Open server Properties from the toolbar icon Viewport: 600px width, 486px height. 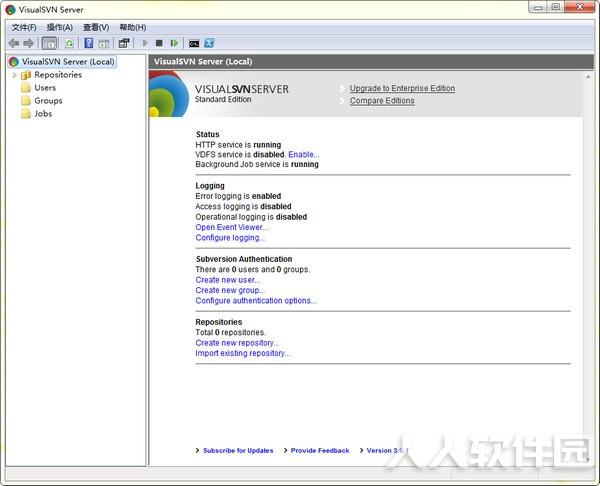pyautogui.click(x=124, y=43)
